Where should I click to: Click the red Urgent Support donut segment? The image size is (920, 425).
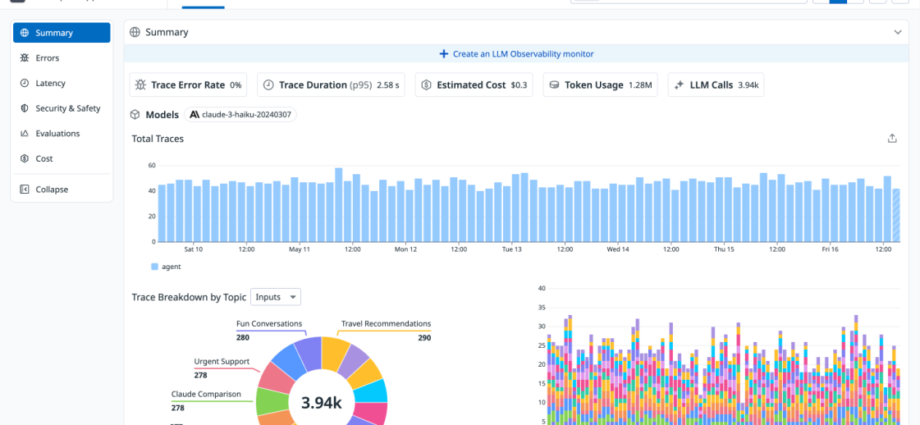275,376
